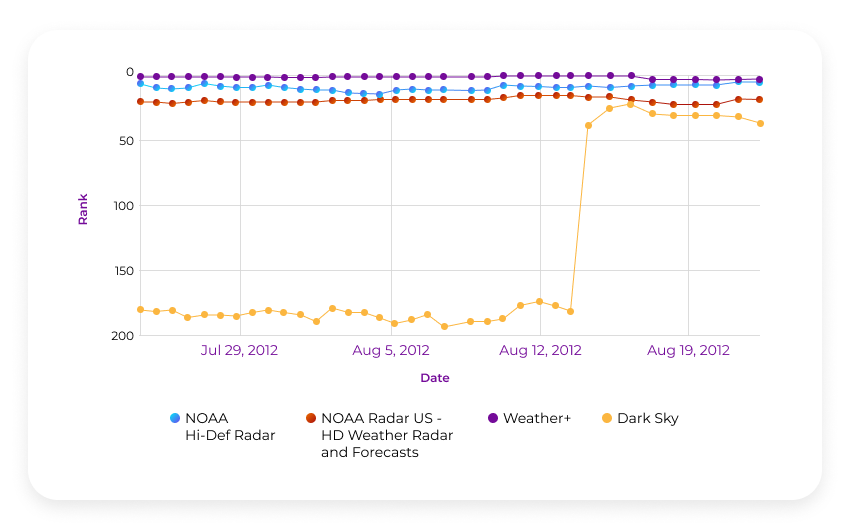Screen dimensions: 850x530
Task: Select the last NOAA Radar US data point
Action: tap(760, 99)
